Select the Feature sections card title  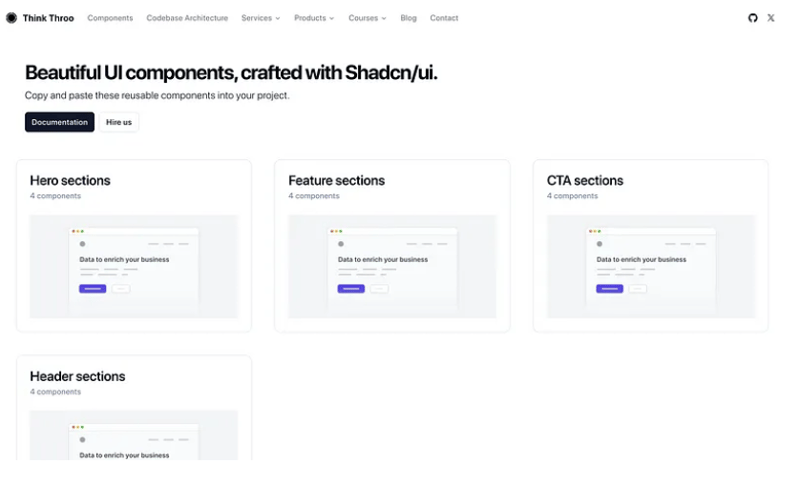click(x=336, y=181)
